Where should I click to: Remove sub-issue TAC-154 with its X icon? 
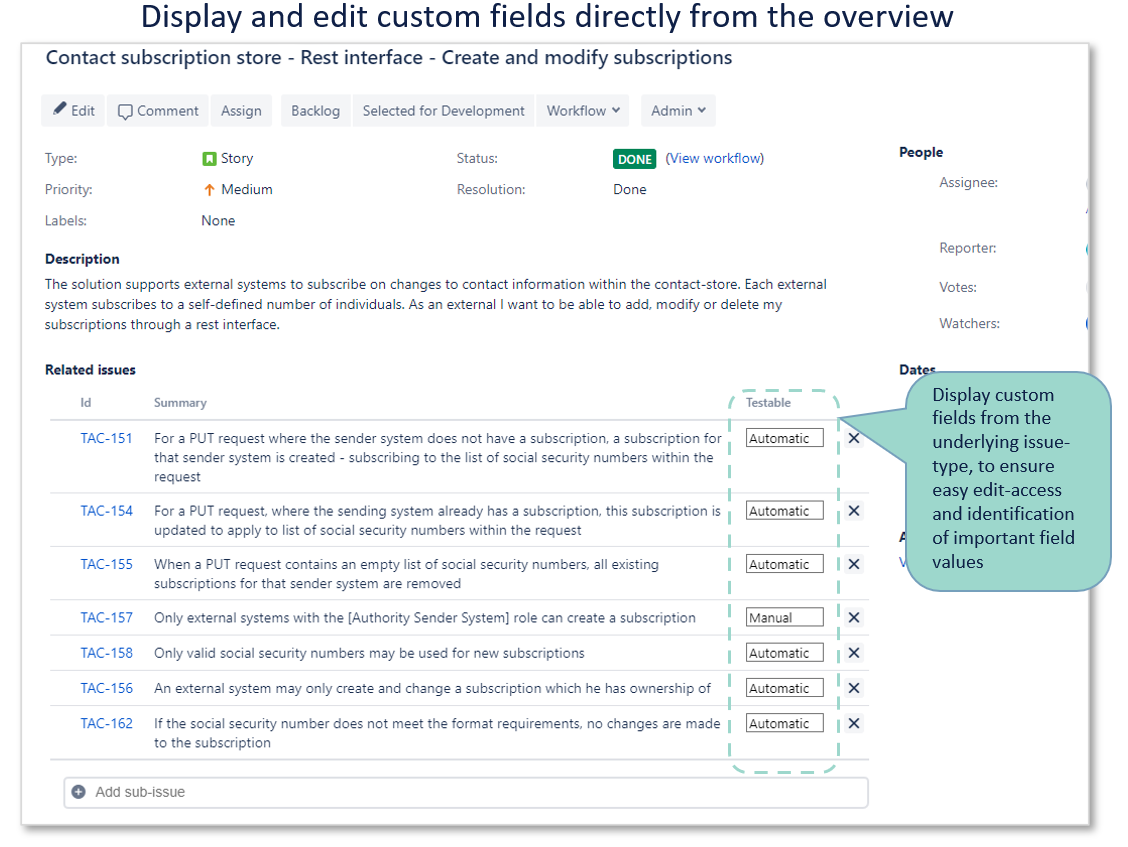853,511
